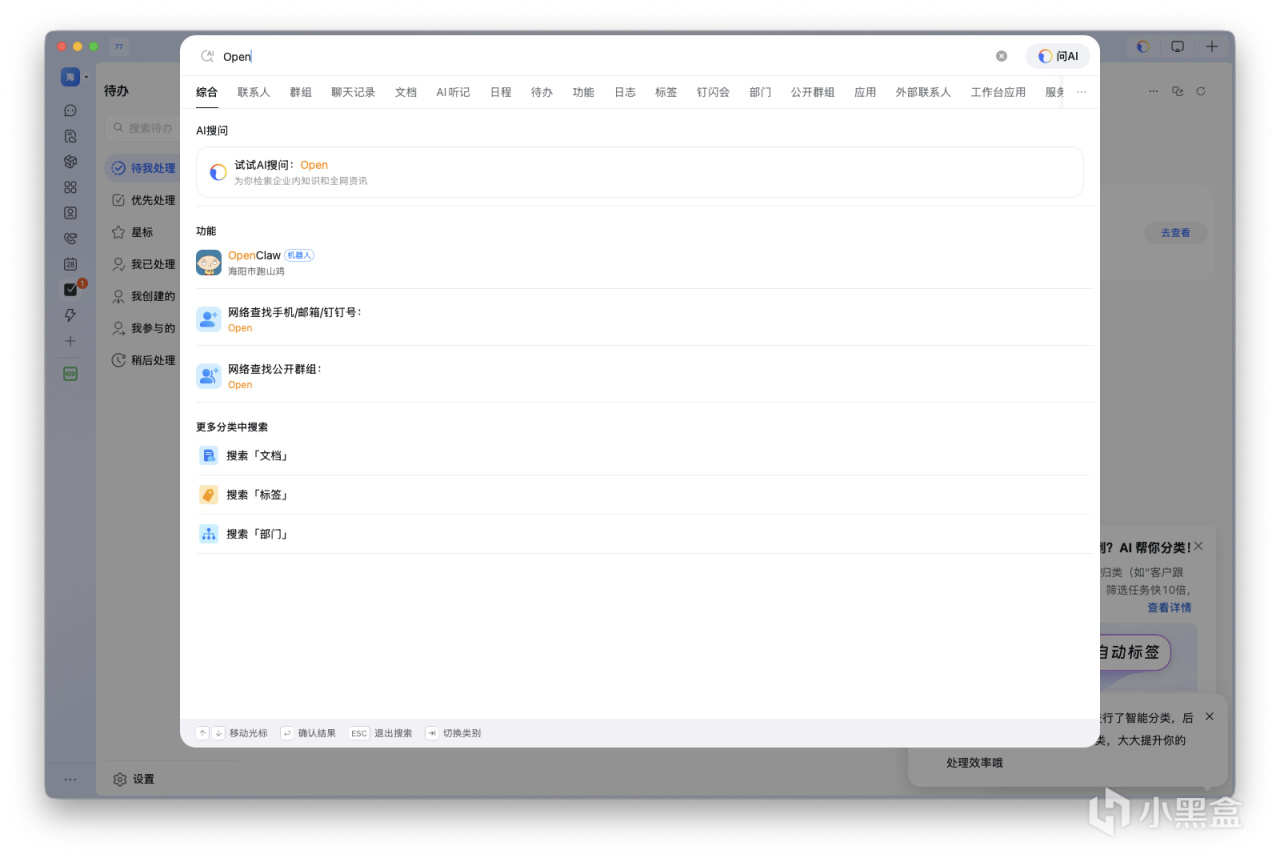
Task: Click the 77 icon beside the window controls
Action: [x=119, y=46]
